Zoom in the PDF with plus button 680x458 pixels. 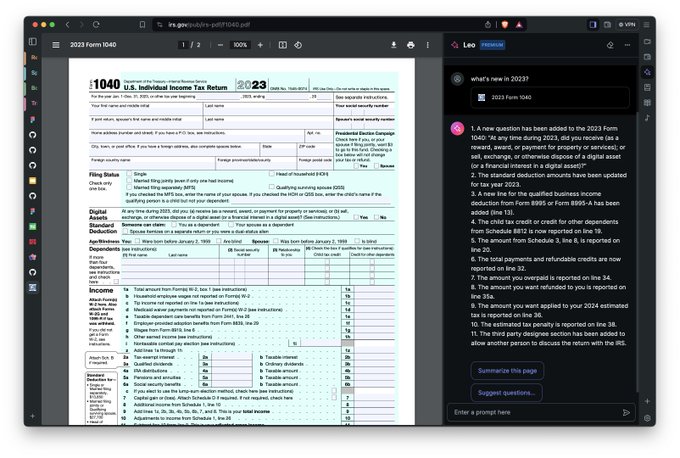pyautogui.click(x=260, y=45)
